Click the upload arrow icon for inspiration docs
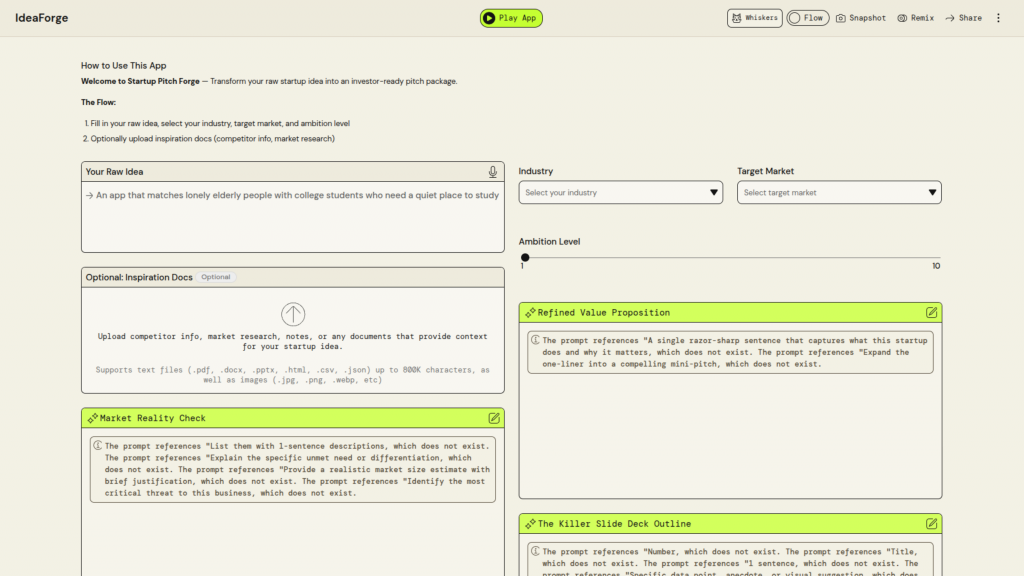 [293, 315]
